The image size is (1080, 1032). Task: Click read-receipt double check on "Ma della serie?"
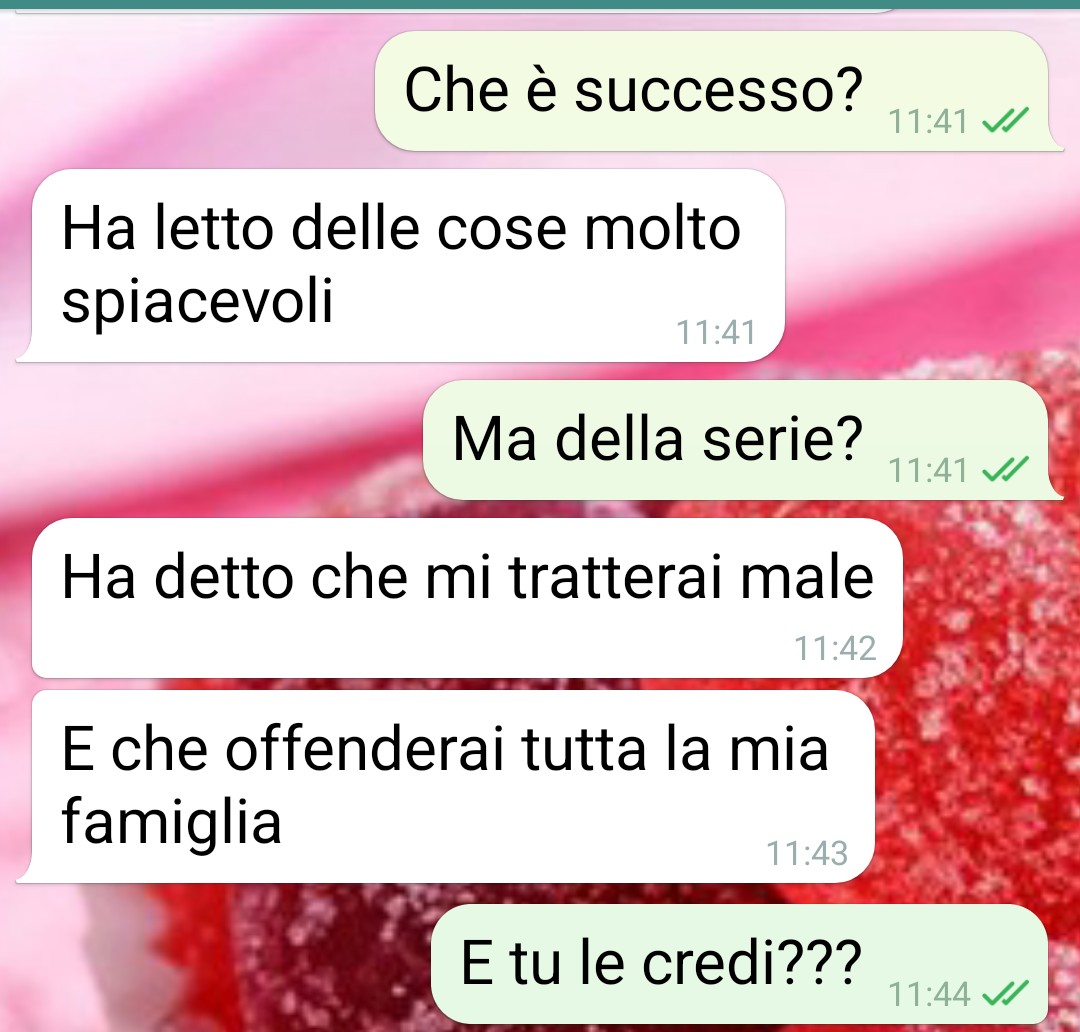(1006, 471)
